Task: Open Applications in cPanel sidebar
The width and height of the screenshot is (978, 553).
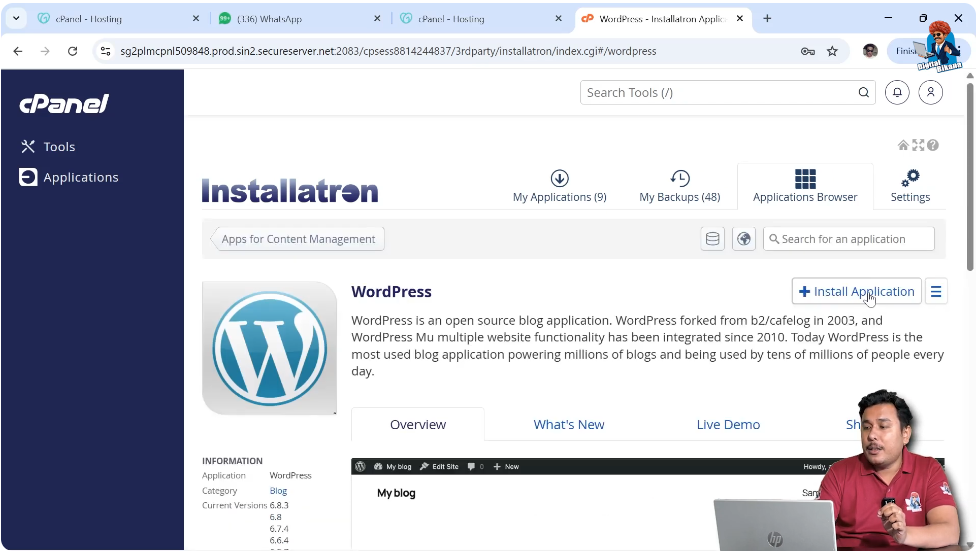Action: (69, 177)
